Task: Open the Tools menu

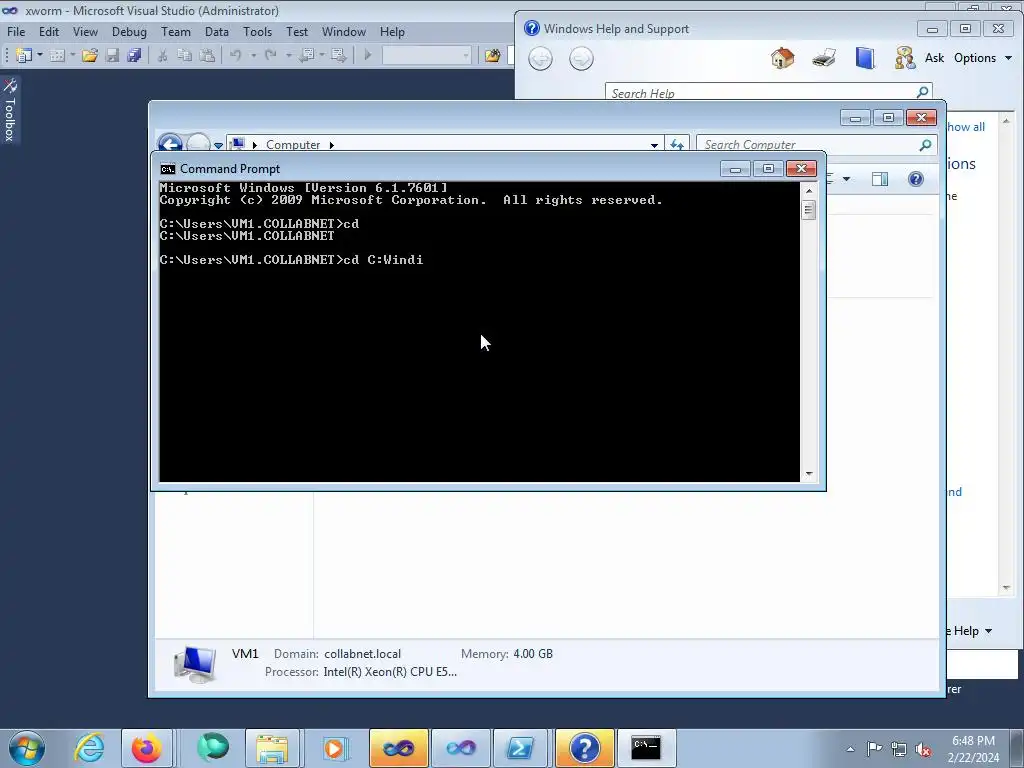Action: [x=257, y=31]
